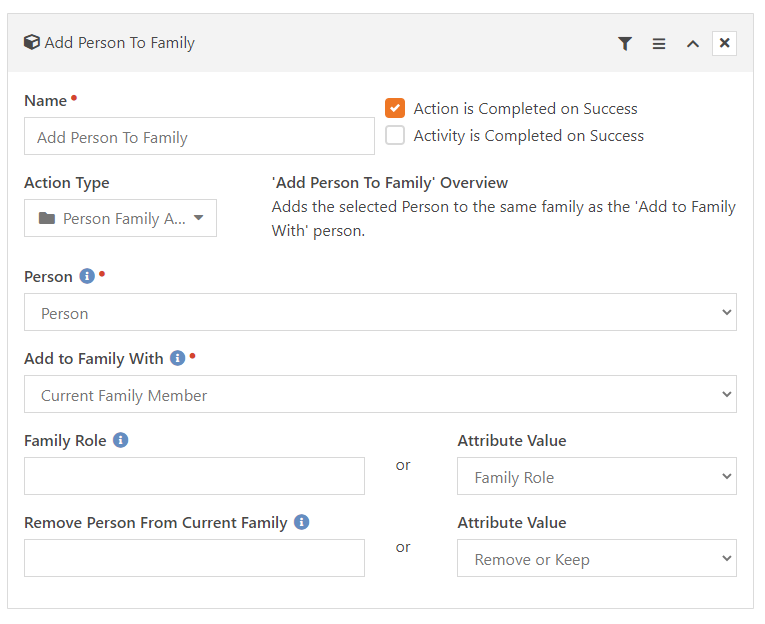Show info for Remove Person From Current Family
The height and width of the screenshot is (624, 765).
point(302,522)
